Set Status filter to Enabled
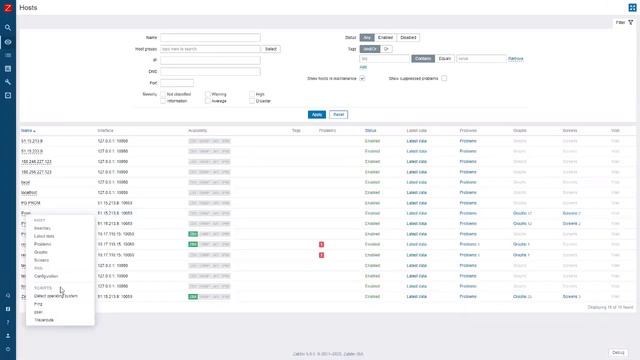 [x=385, y=38]
